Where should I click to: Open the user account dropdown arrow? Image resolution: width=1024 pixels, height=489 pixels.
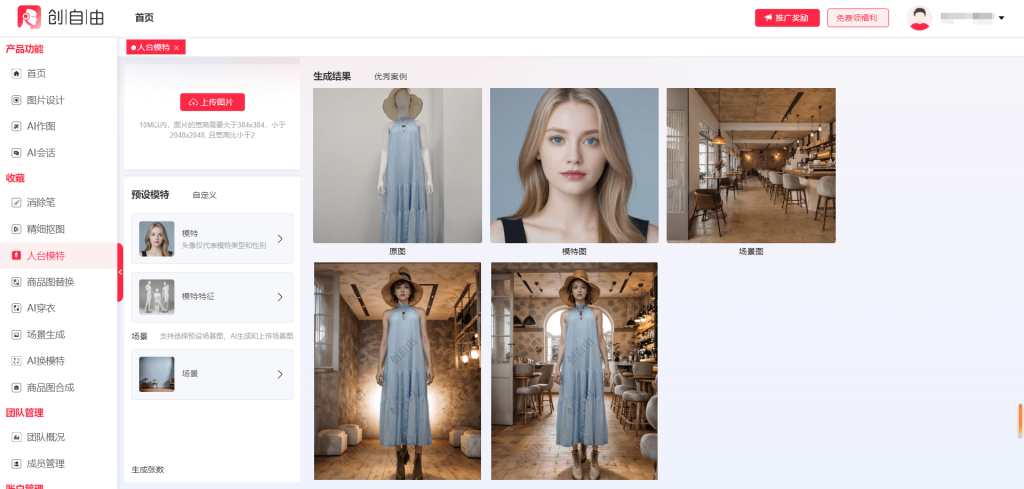tap(1001, 18)
